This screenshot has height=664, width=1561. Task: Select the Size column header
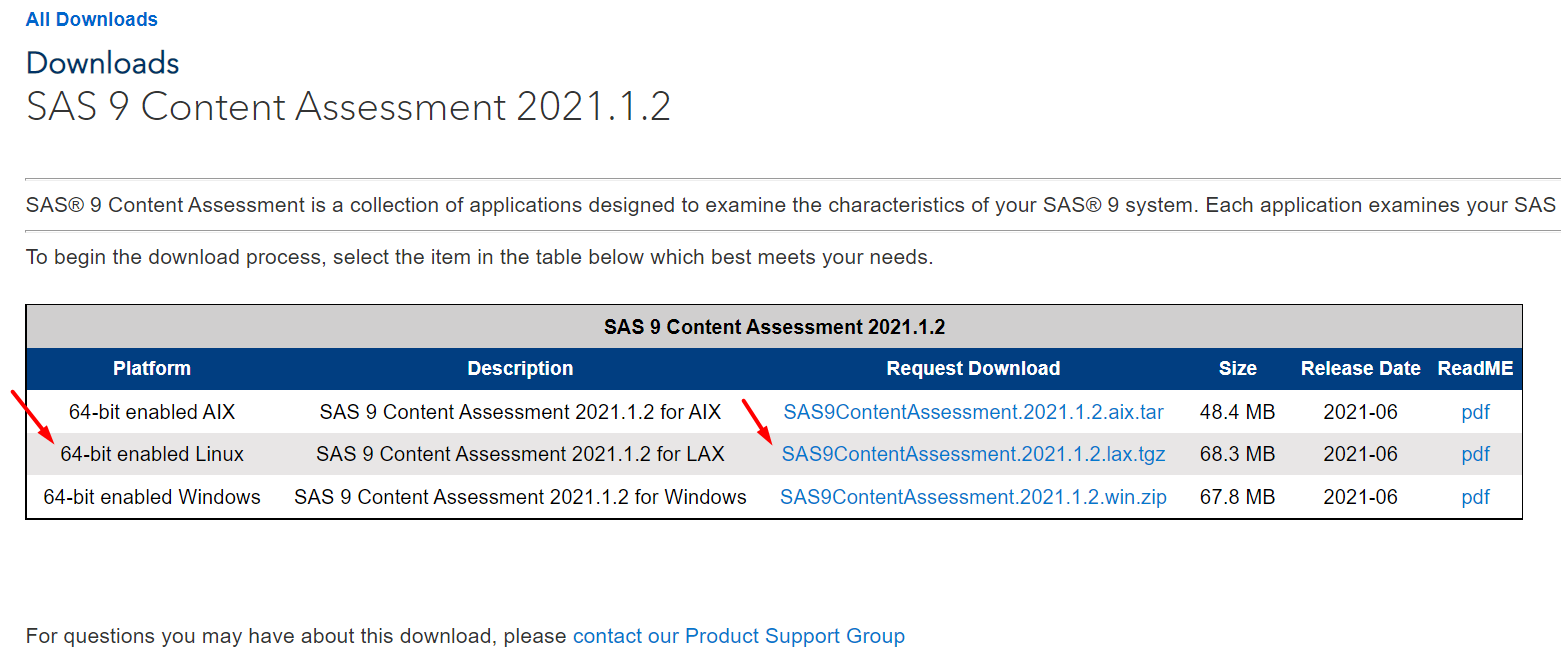(1237, 368)
